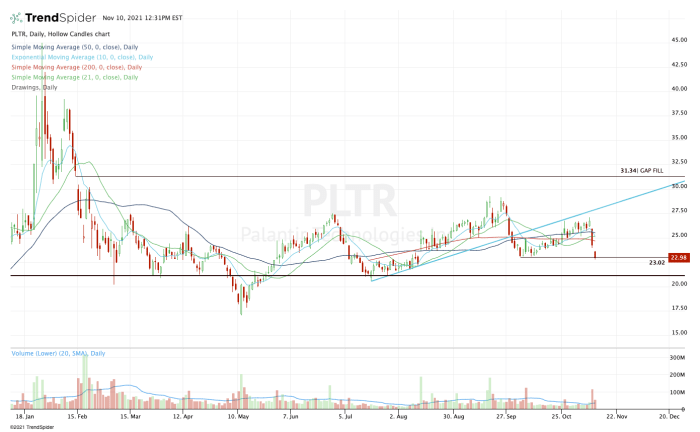This screenshot has height=432, width=700.
Task: Click the 300M volume axis label
Action: pyautogui.click(x=677, y=358)
